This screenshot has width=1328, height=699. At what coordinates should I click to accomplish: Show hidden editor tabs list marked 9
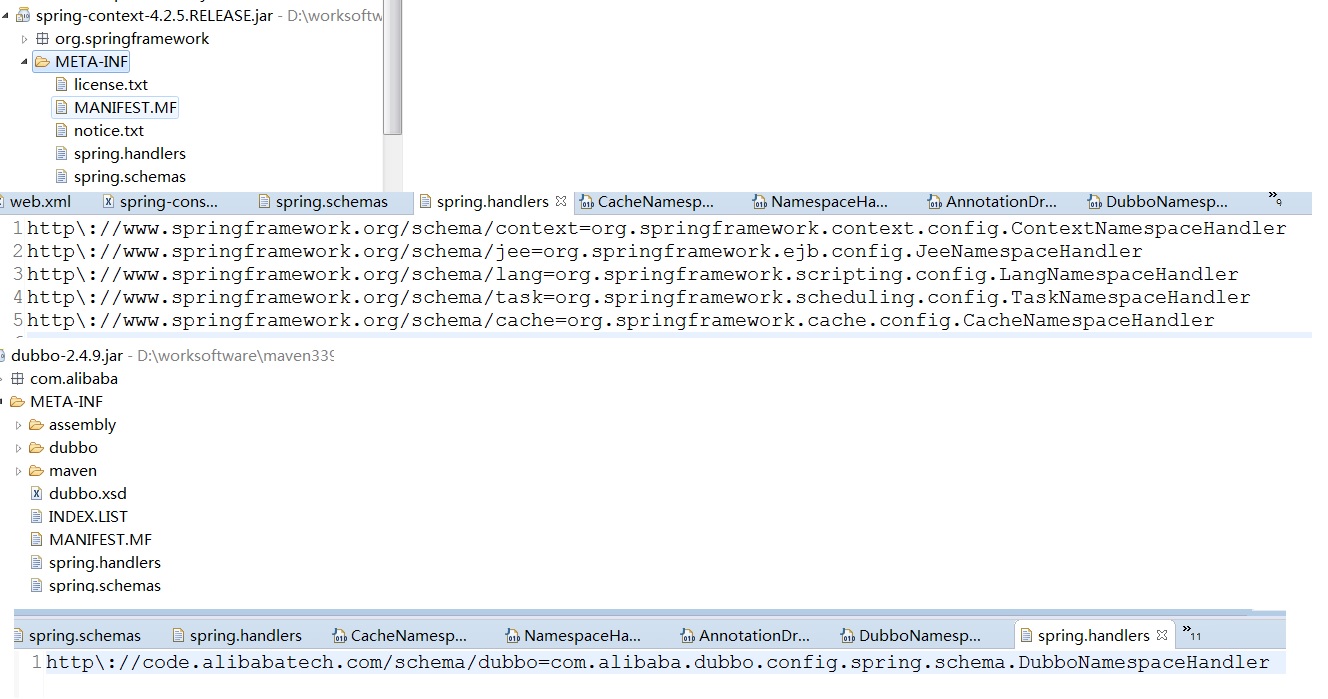pos(1275,199)
